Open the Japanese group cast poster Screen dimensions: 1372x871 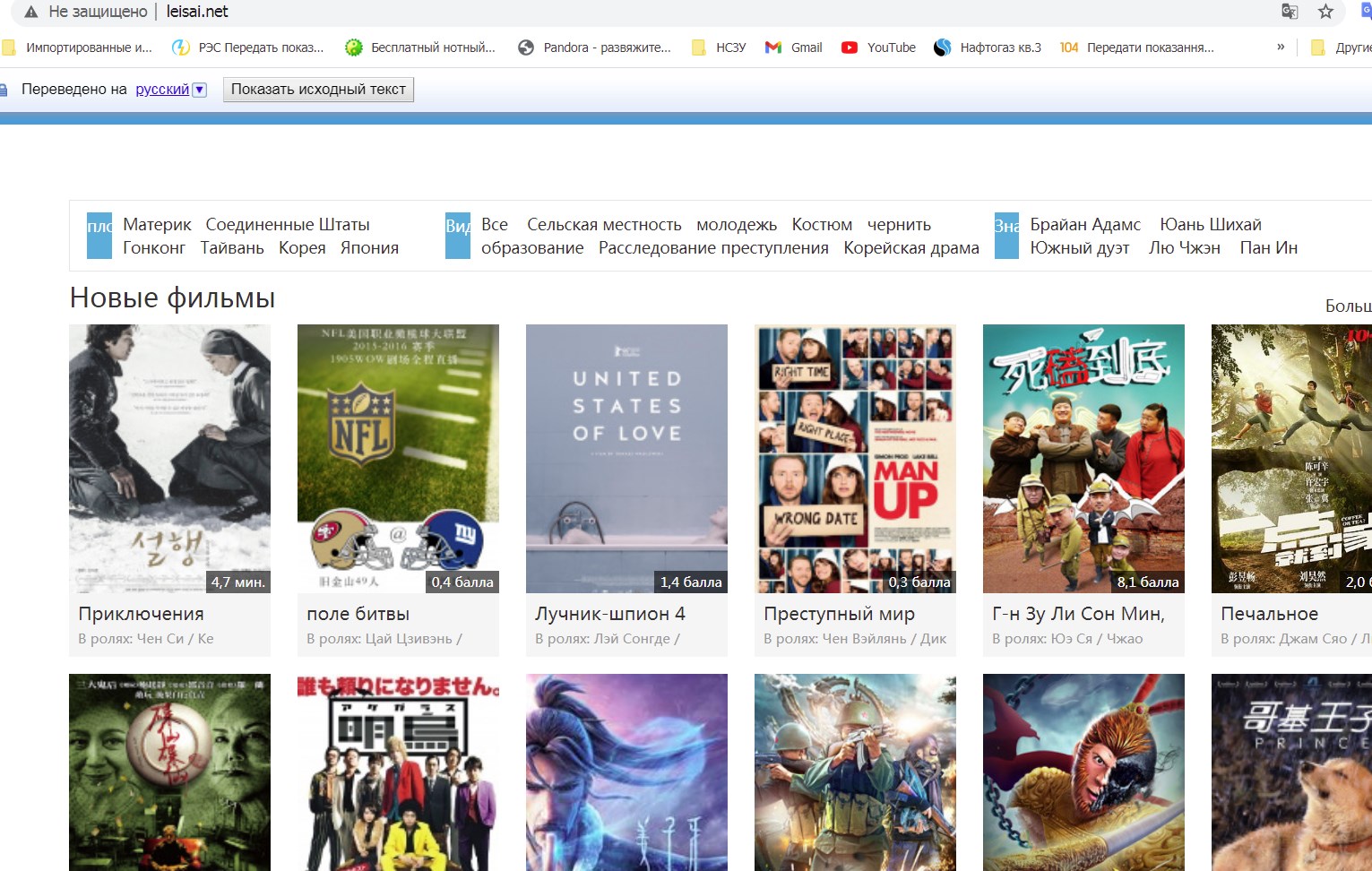pyautogui.click(x=398, y=772)
